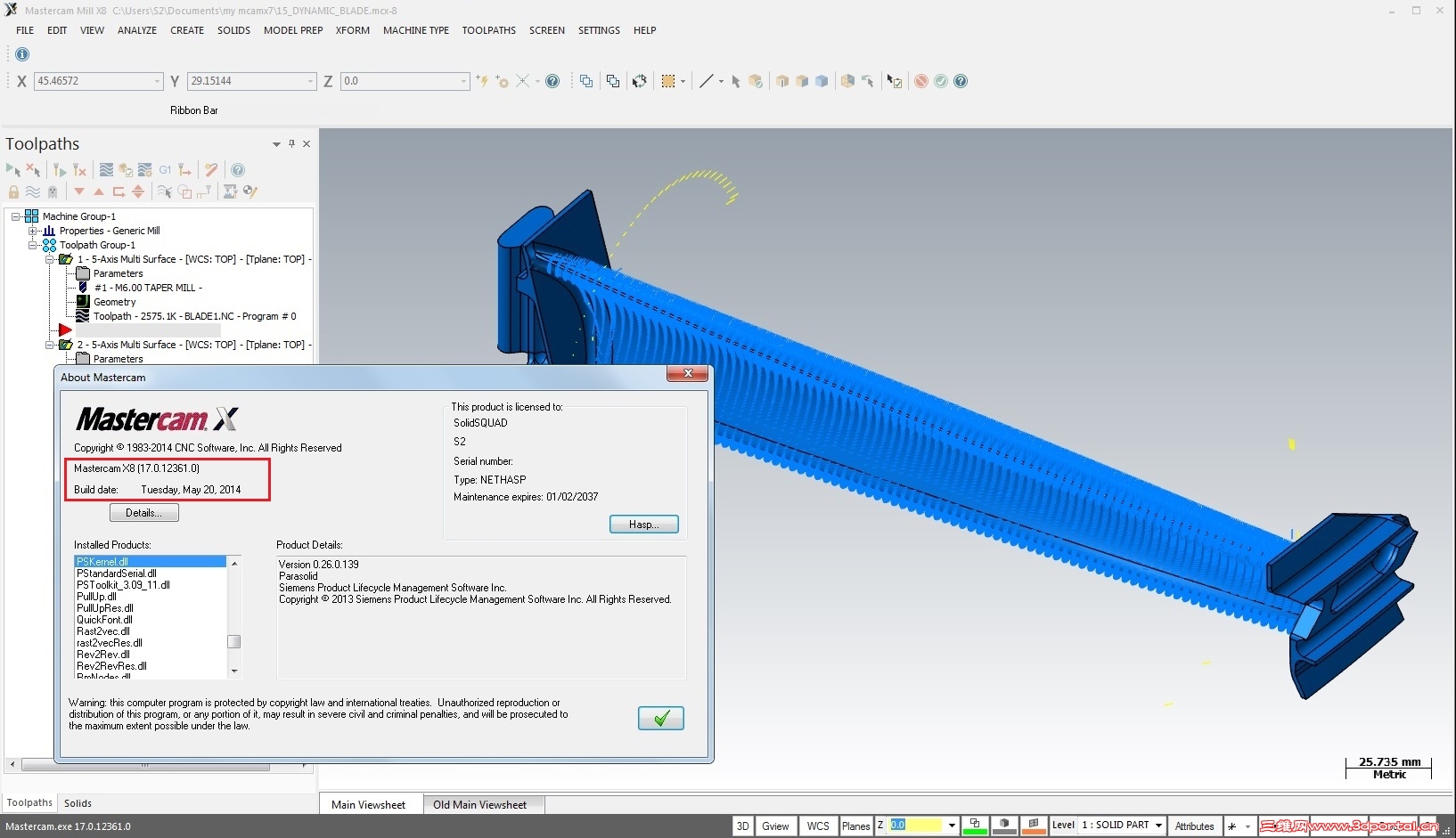Click the wireframe color swatch in status bar
1456x838 pixels.
coord(975,826)
